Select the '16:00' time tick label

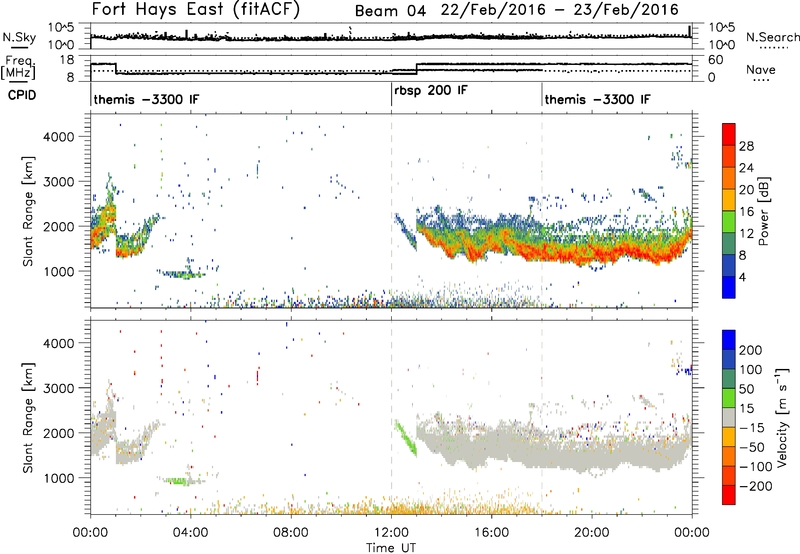[x=491, y=533]
